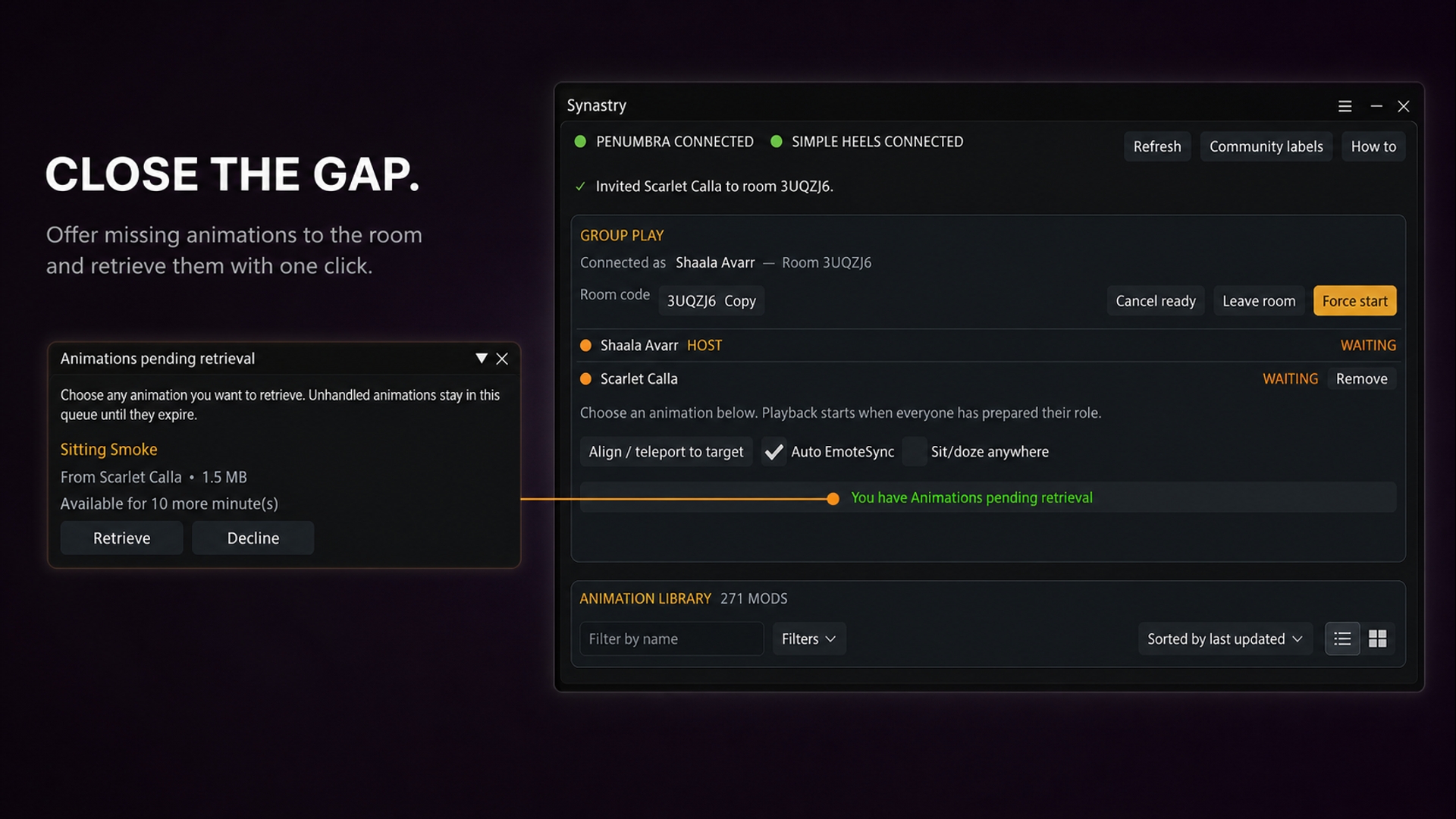Screen dimensions: 1456x819
Task: Minimize the Synastry window
Action: [1376, 106]
